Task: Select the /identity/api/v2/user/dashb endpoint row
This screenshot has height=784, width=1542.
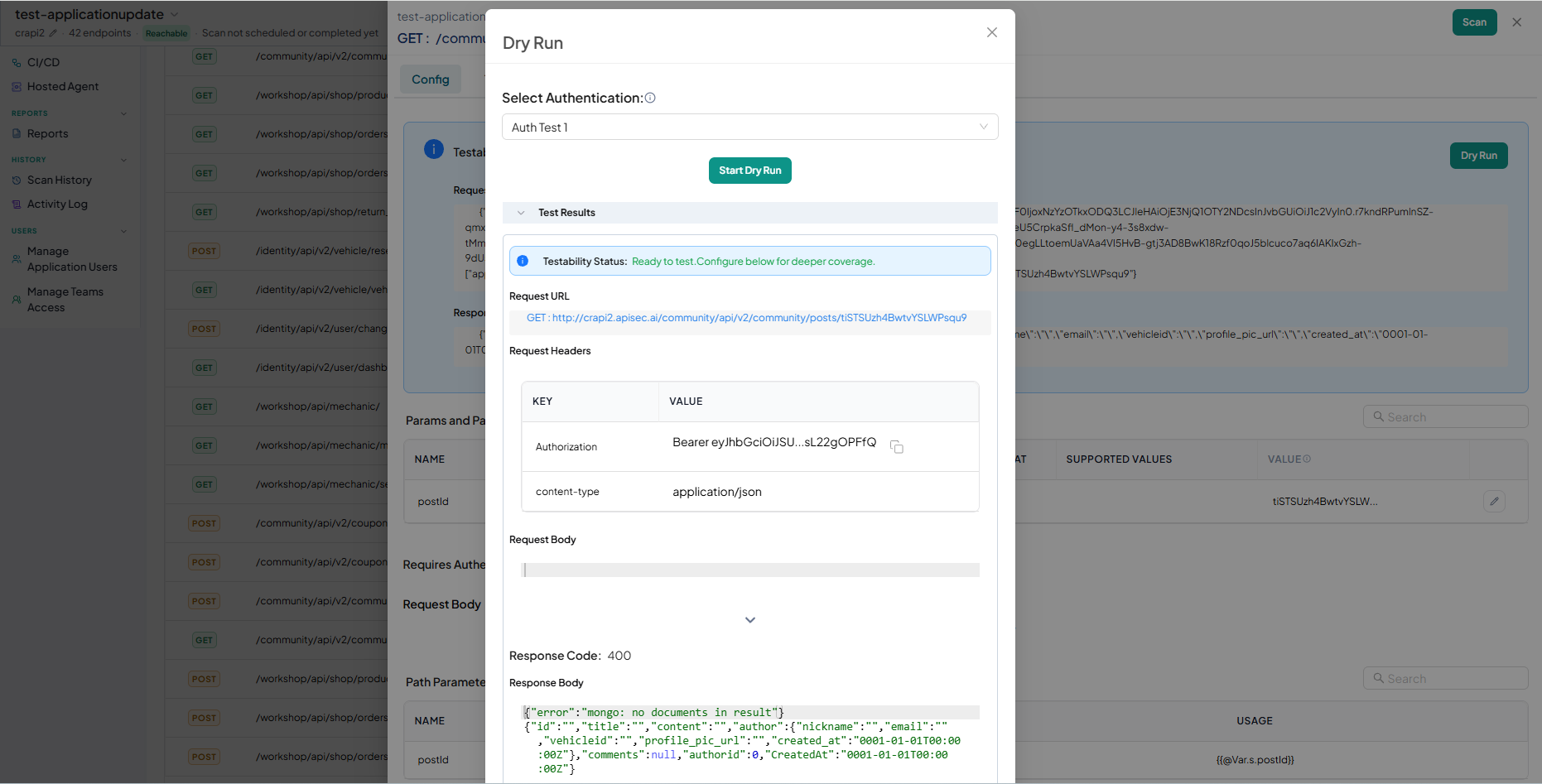Action: point(277,368)
